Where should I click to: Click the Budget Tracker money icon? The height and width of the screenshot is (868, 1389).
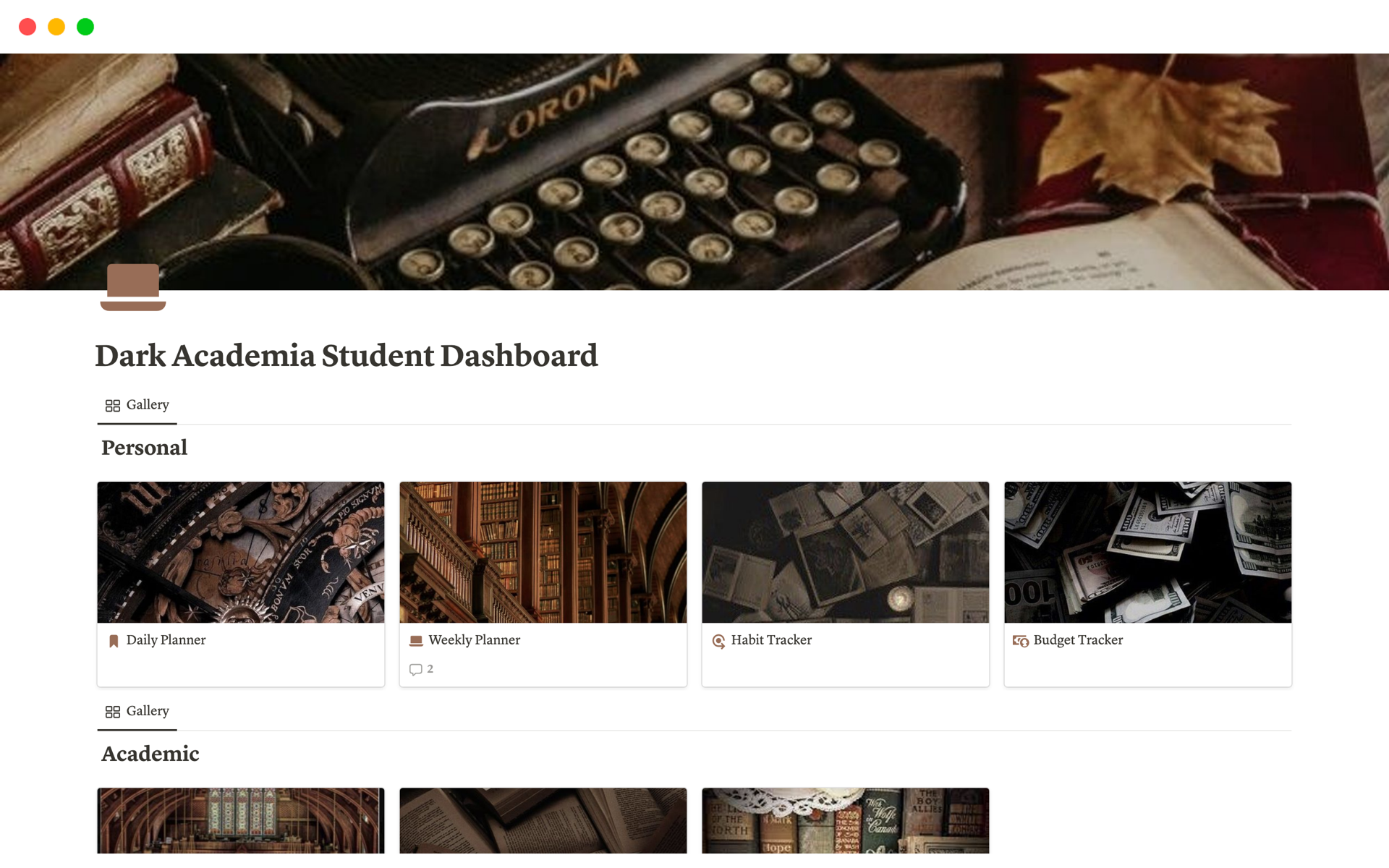pos(1021,641)
